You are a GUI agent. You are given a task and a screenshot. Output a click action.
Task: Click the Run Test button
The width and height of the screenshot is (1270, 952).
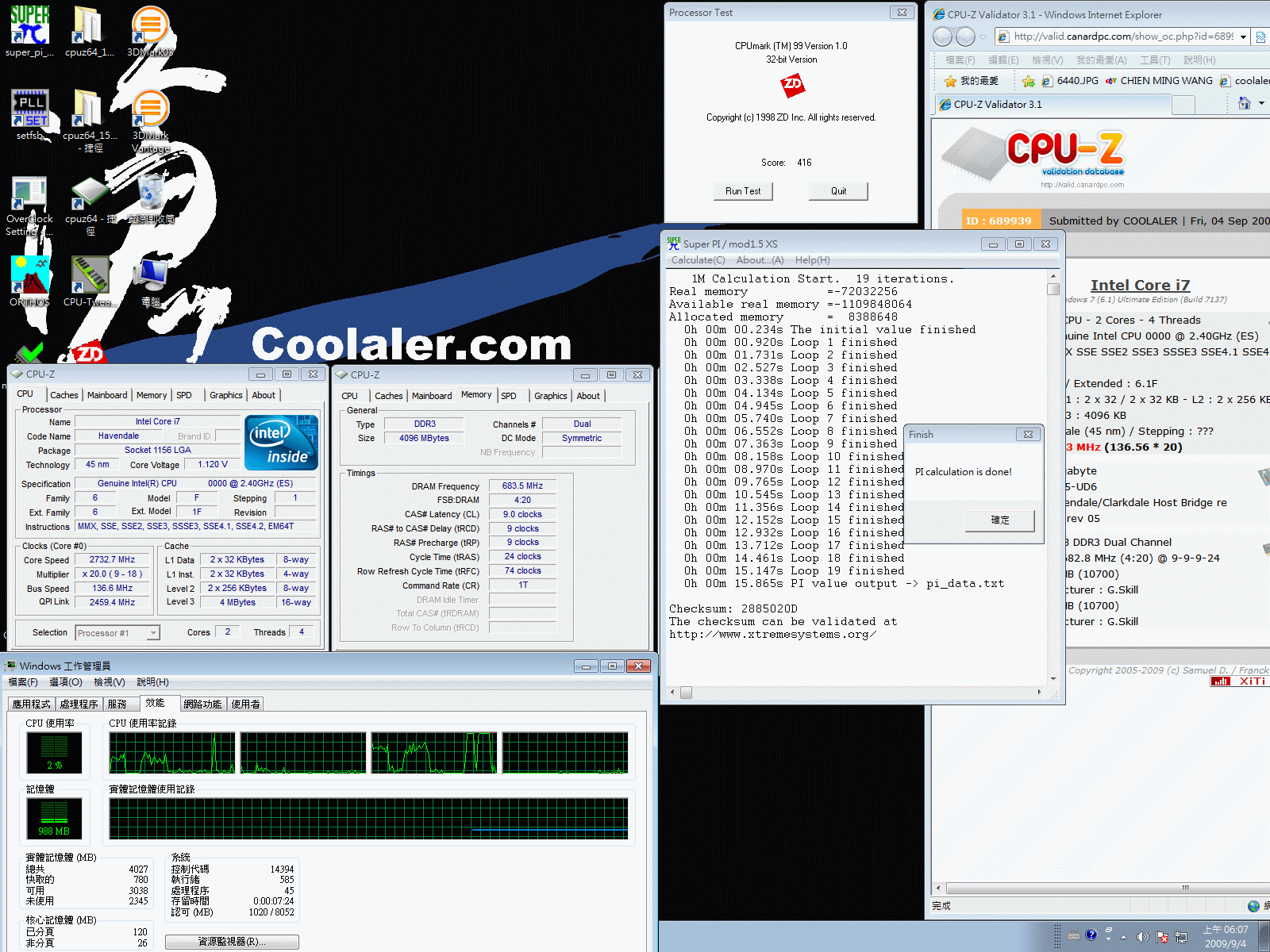coord(743,191)
